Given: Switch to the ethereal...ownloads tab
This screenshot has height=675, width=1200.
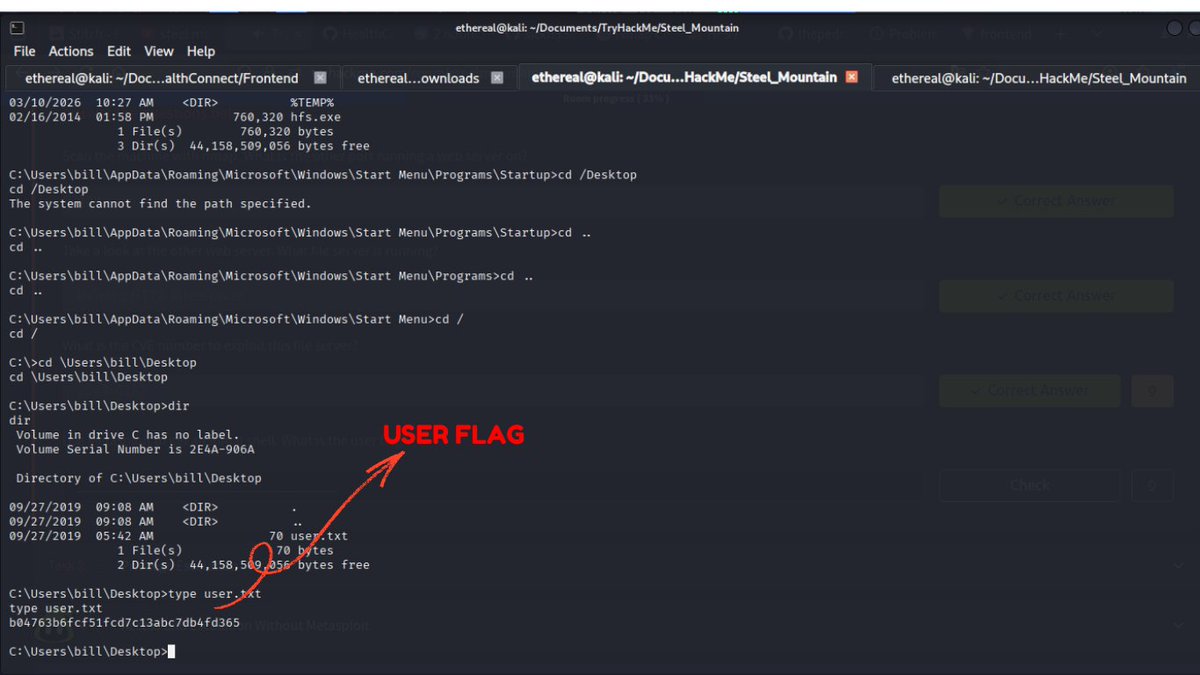Looking at the screenshot, I should point(418,78).
